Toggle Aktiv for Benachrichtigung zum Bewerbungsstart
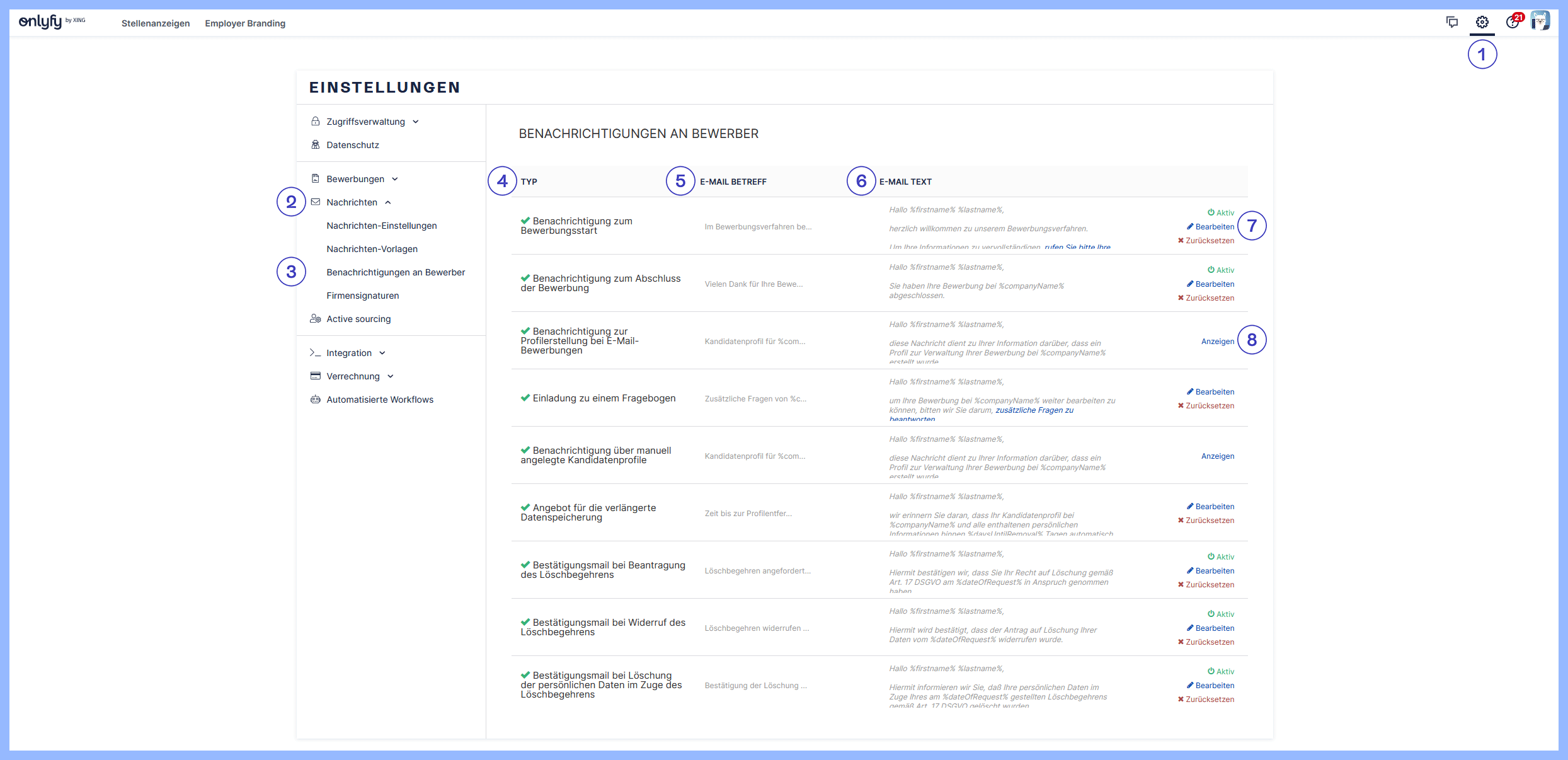The image size is (1568, 760). (x=1220, y=213)
